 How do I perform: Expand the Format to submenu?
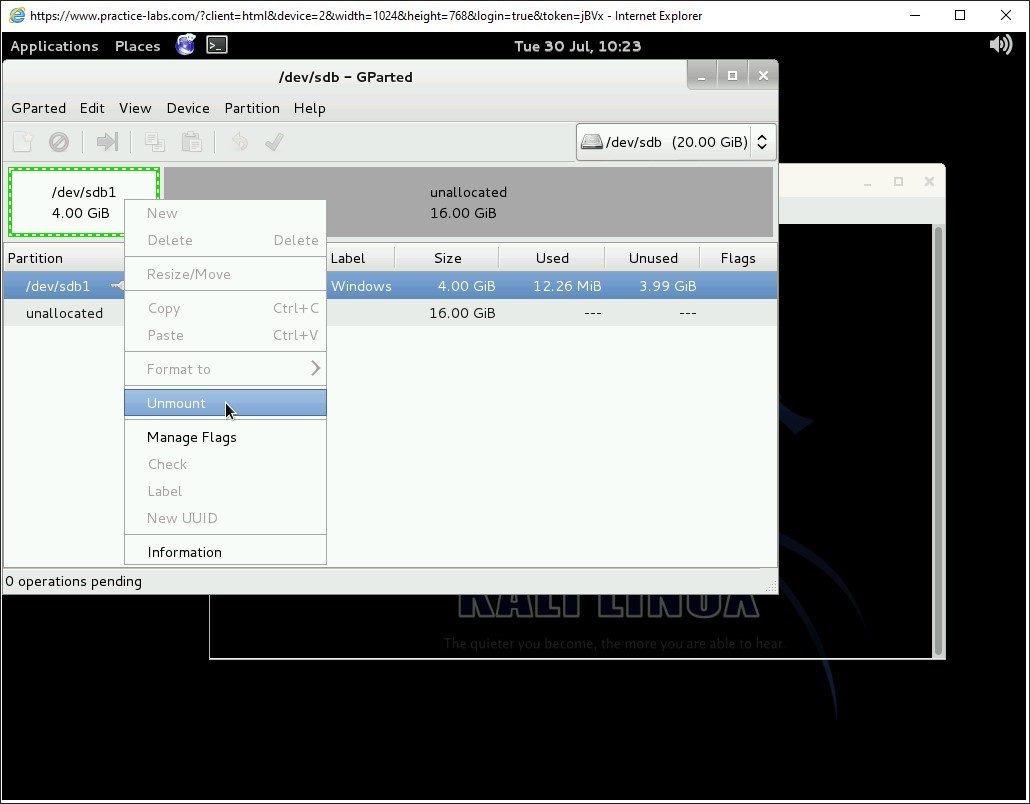click(225, 369)
